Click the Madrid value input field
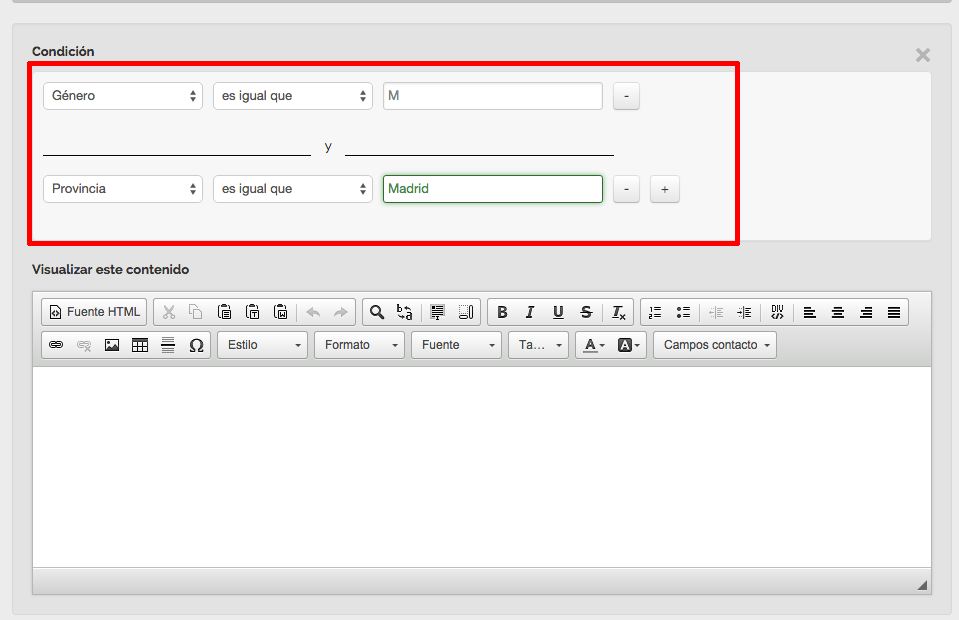The image size is (959, 620). (x=492, y=189)
